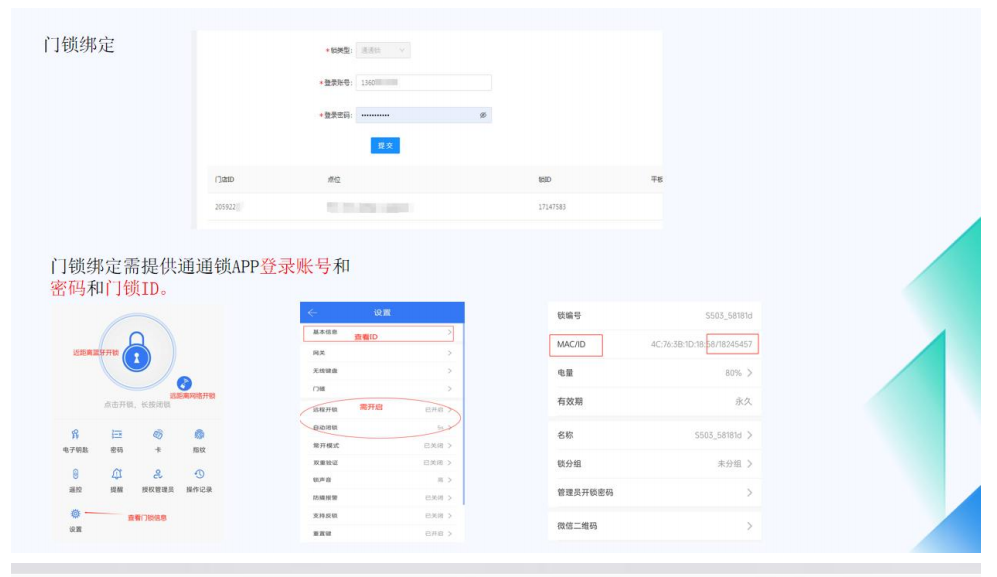Open 无线键盘 wireless keyboard row
Image resolution: width=997 pixels, height=577 pixels.
click(x=382, y=370)
